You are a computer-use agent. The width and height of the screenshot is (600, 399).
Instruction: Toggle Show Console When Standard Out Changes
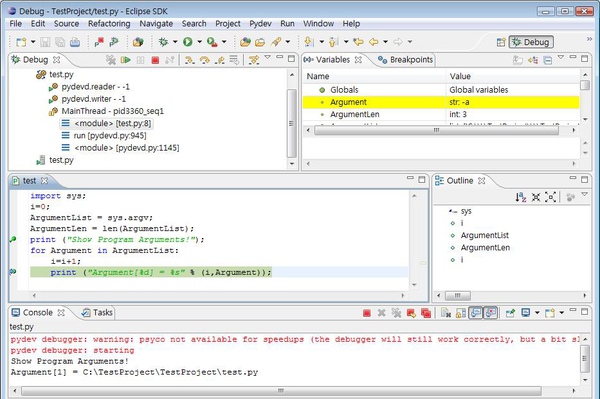(476, 313)
